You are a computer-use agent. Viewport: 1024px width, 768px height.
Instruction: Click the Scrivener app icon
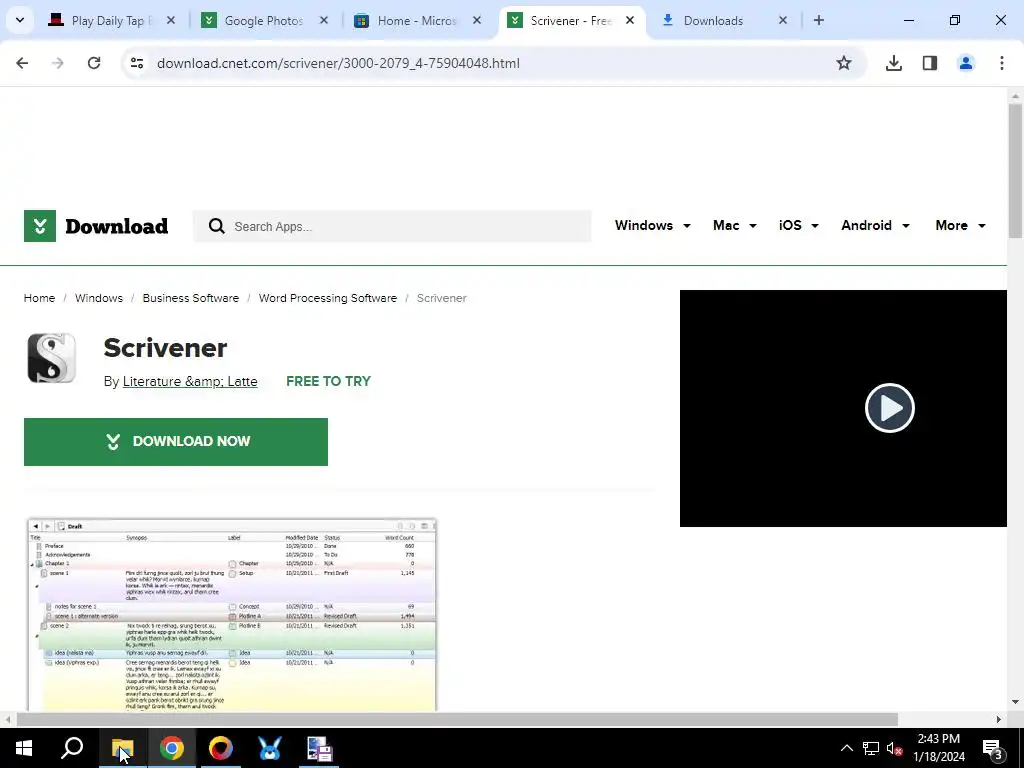[x=52, y=358]
